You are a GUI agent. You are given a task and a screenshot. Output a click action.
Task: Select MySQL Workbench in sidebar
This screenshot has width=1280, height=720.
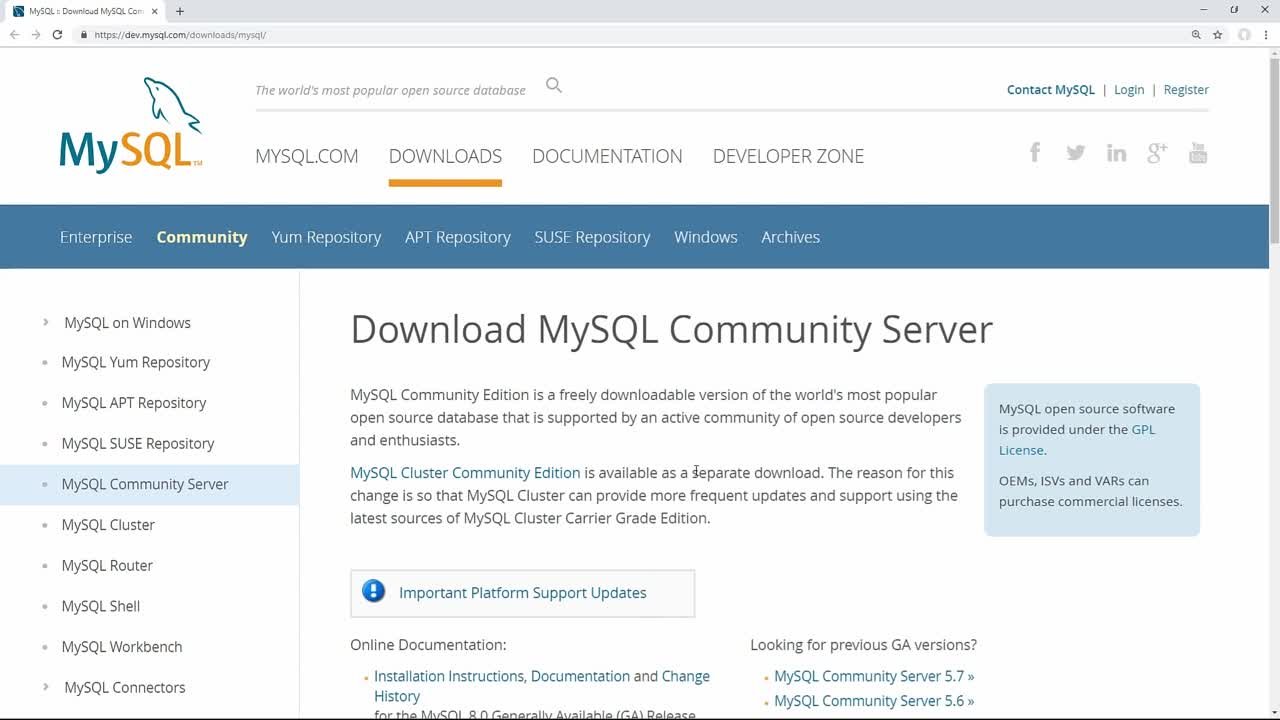[122, 647]
